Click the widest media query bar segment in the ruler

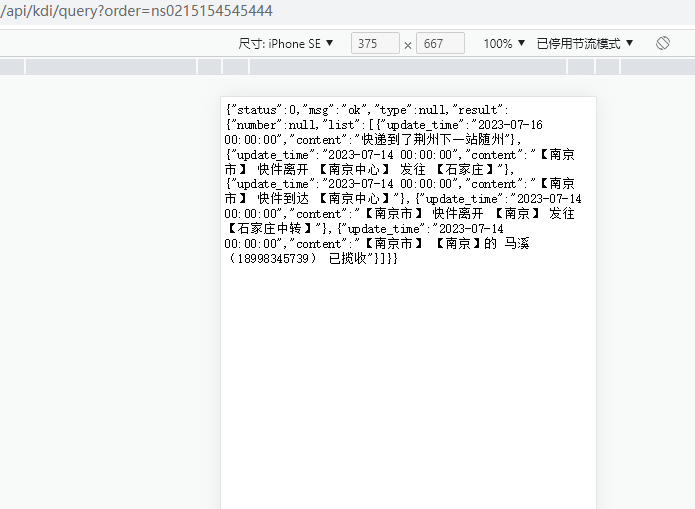pos(408,67)
